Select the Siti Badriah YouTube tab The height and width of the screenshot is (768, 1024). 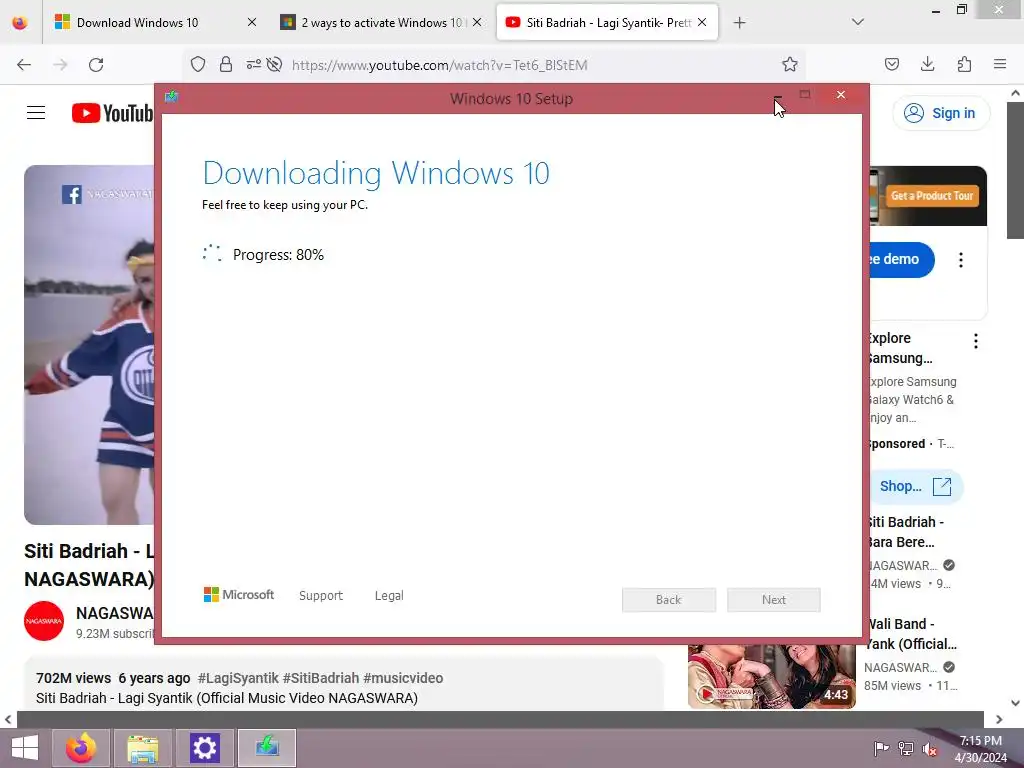pos(607,22)
